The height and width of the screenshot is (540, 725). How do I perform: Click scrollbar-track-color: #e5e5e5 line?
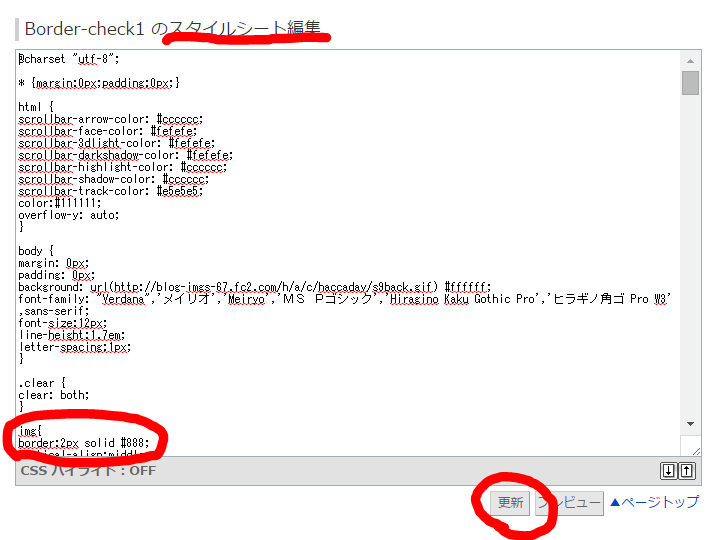pyautogui.click(x=111, y=191)
